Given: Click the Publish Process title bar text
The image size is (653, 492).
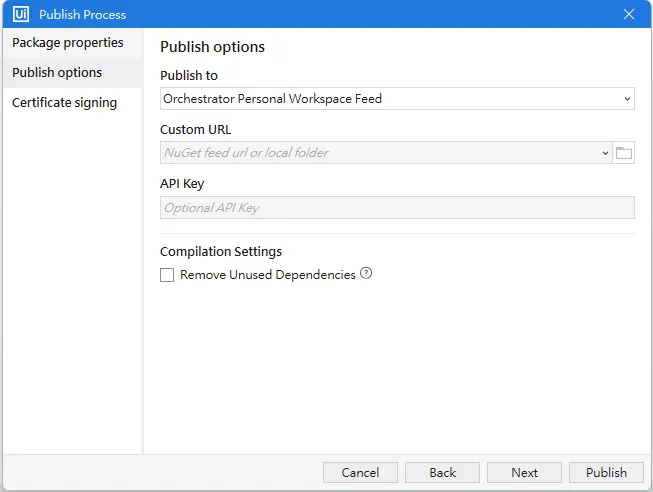Looking at the screenshot, I should (83, 15).
